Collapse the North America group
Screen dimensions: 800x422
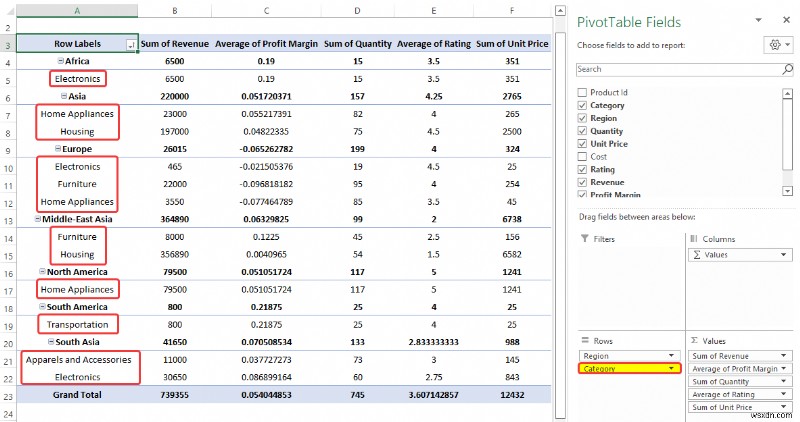coord(42,271)
